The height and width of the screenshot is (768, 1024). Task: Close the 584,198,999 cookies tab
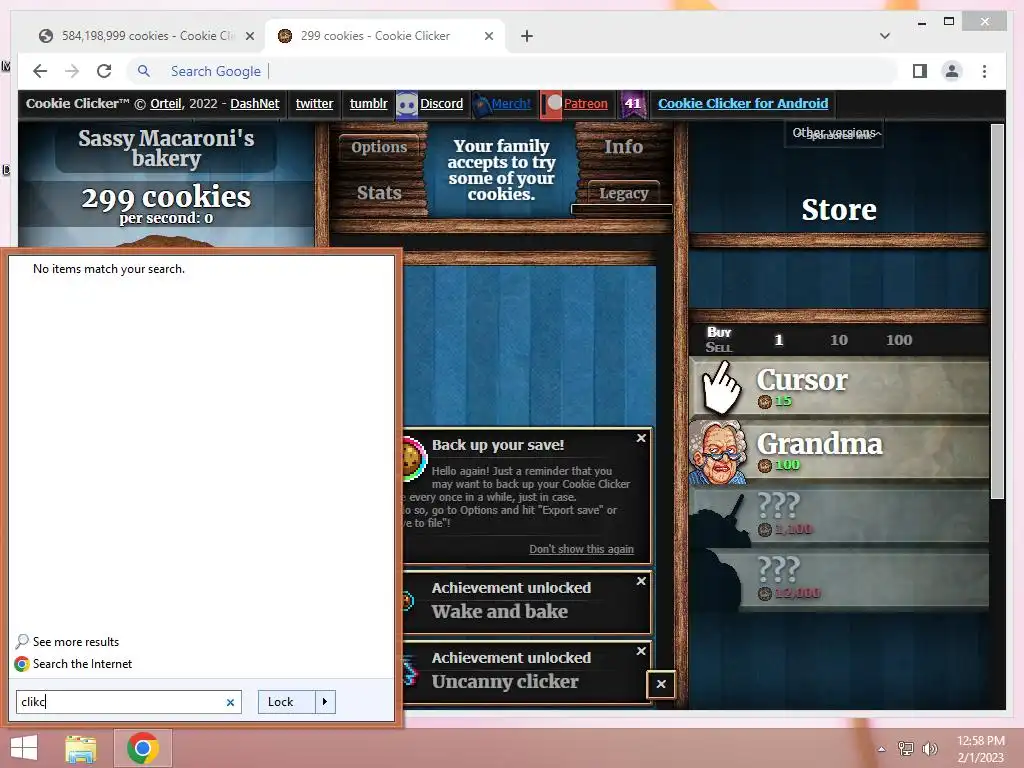tap(249, 36)
